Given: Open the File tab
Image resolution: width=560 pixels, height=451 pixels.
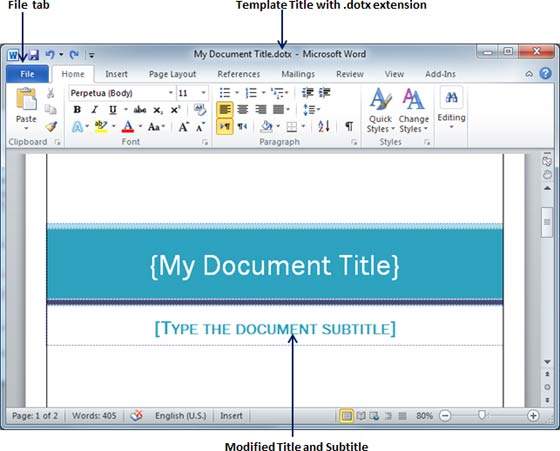Looking at the screenshot, I should pos(27,74).
